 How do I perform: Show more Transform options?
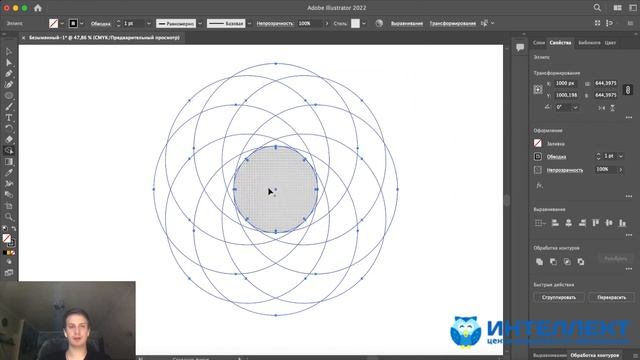click(629, 118)
